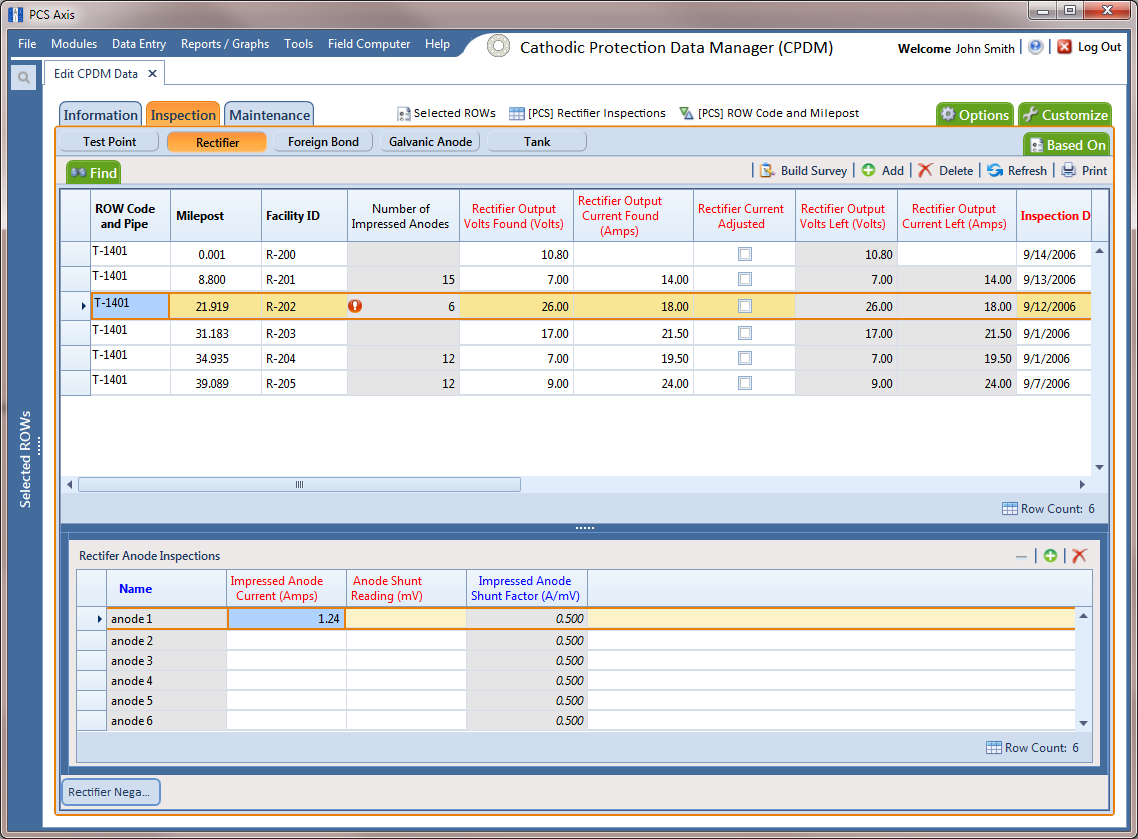Open the File menu
The image size is (1138, 839).
point(27,44)
